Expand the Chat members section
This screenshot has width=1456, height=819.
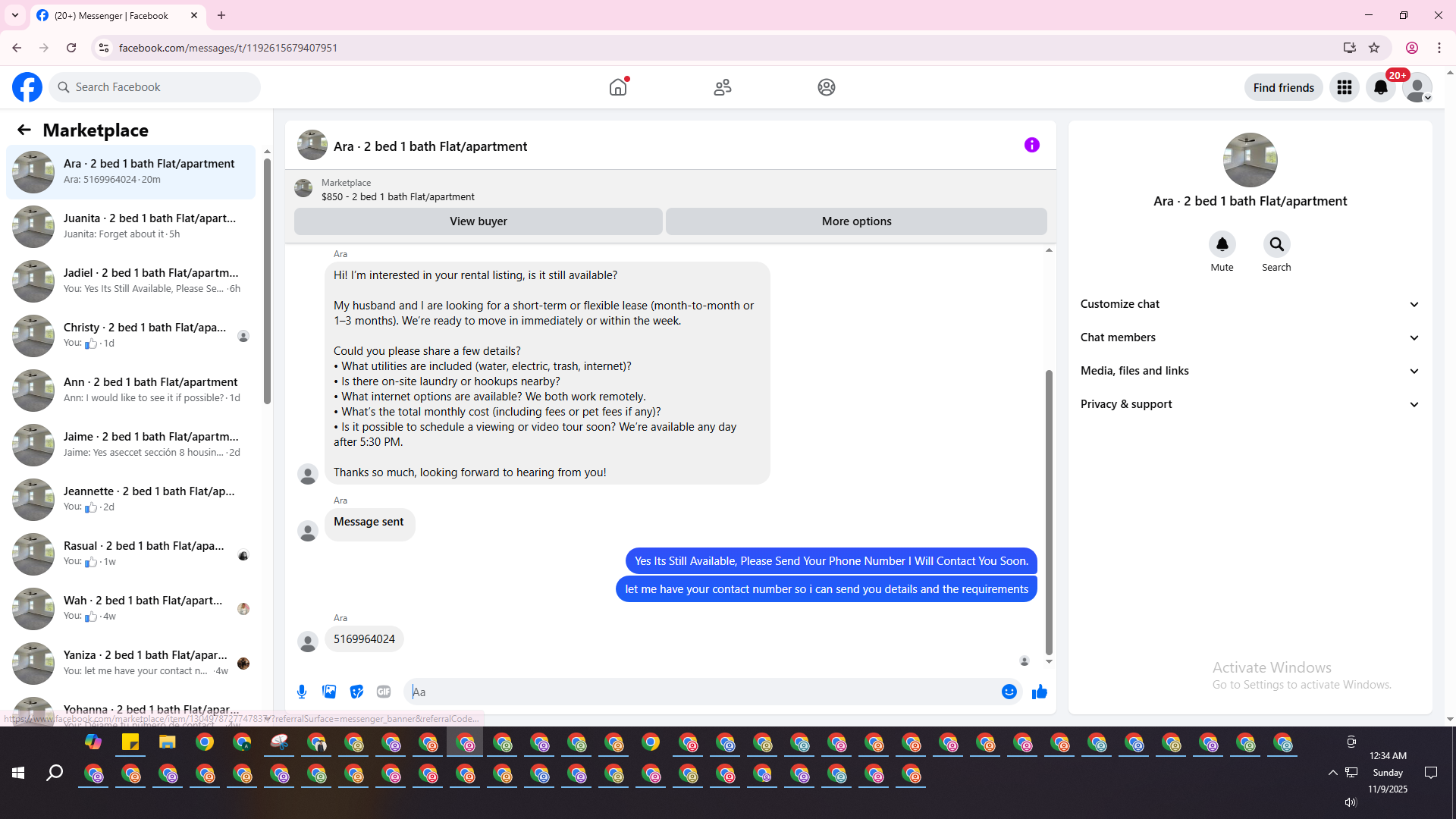[1249, 337]
